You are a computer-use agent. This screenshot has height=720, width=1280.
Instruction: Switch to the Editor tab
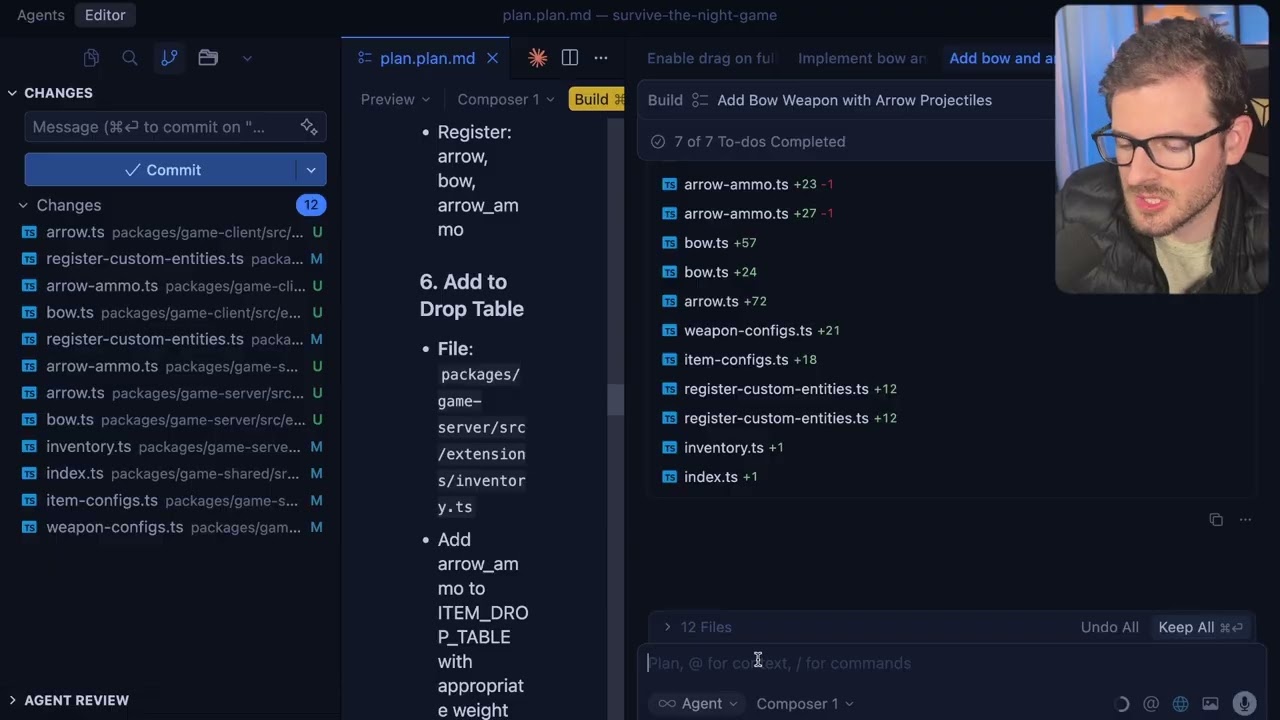pos(105,15)
